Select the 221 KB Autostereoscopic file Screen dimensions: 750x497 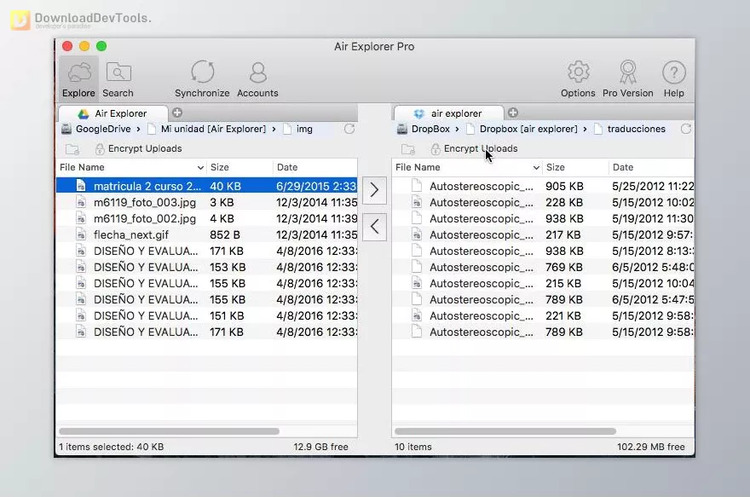pos(543,316)
